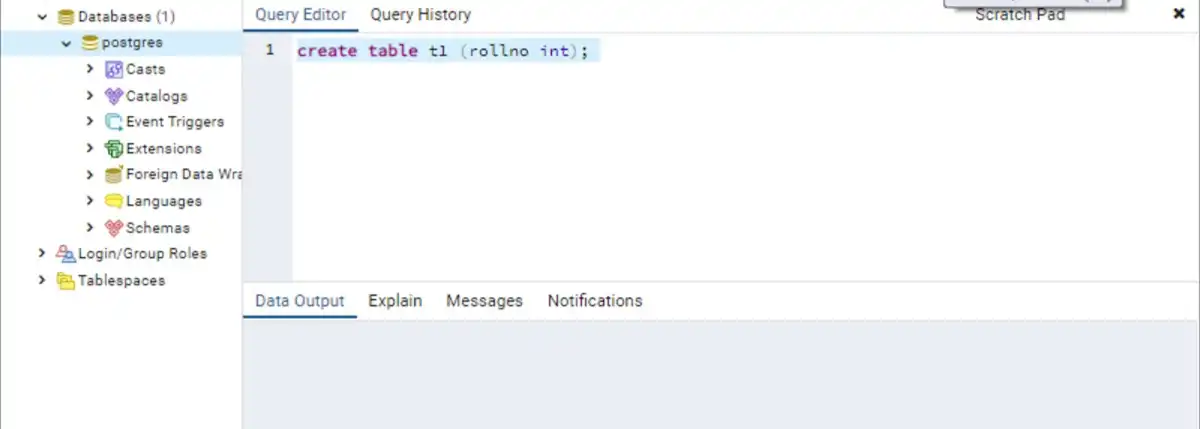Expand the Tablespaces node
Screen dimensions: 1200x429
[x=42, y=280]
